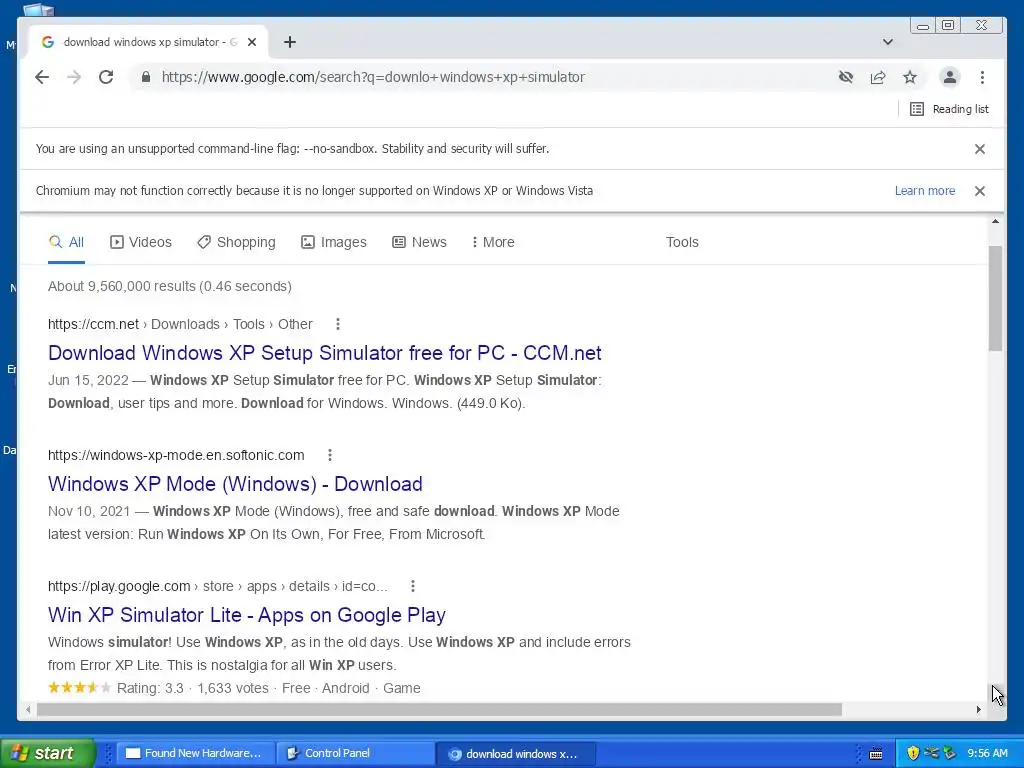
Task: Dismiss the no-sandbox warning bar
Action: (x=980, y=149)
